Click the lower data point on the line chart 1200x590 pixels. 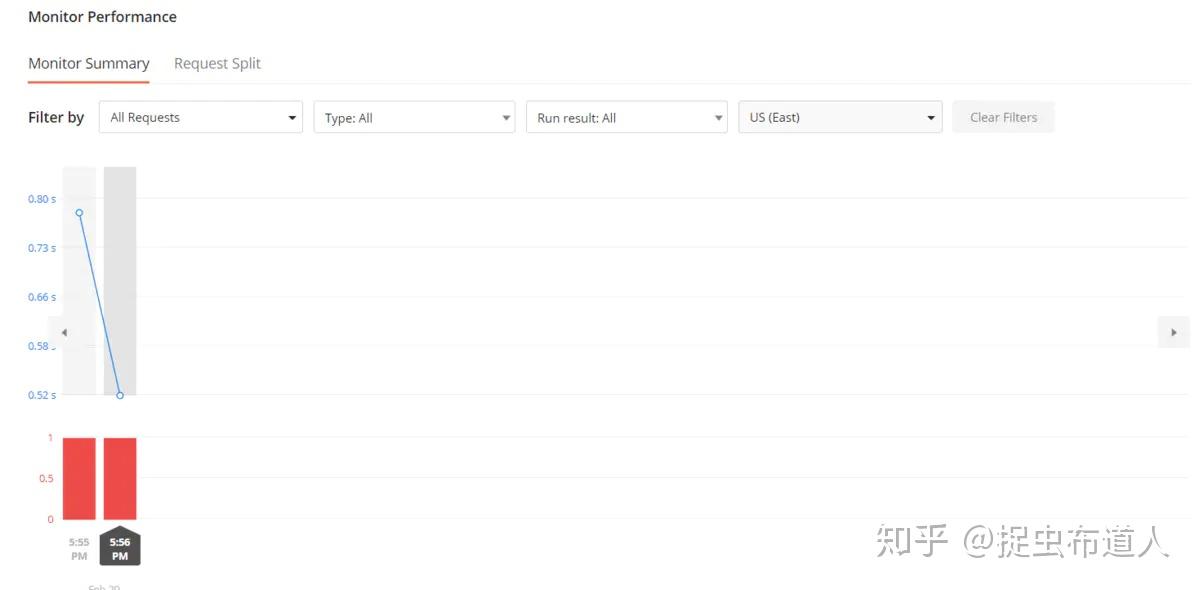click(119, 395)
